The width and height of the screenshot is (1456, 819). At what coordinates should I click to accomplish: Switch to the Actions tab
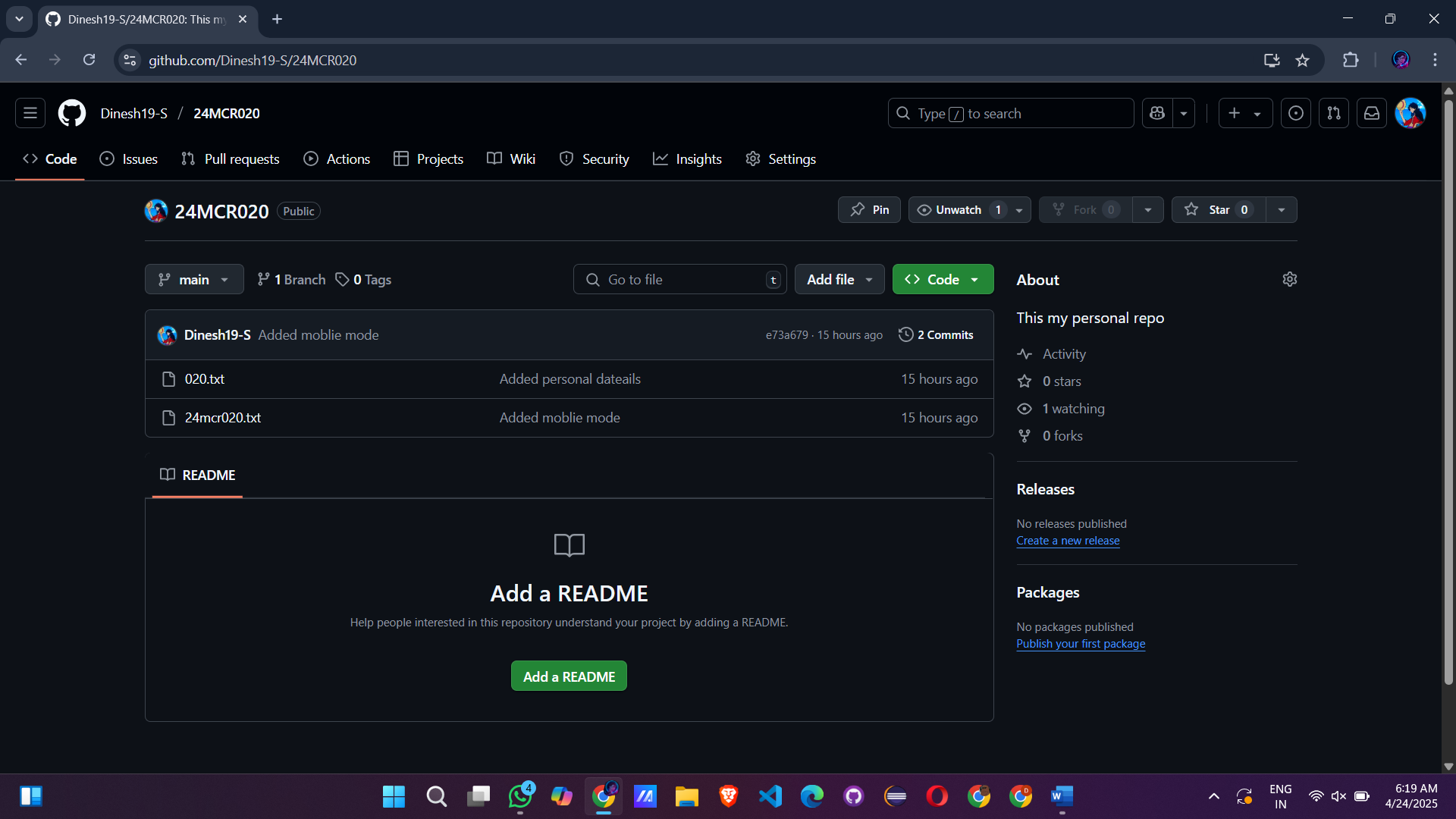pos(337,159)
